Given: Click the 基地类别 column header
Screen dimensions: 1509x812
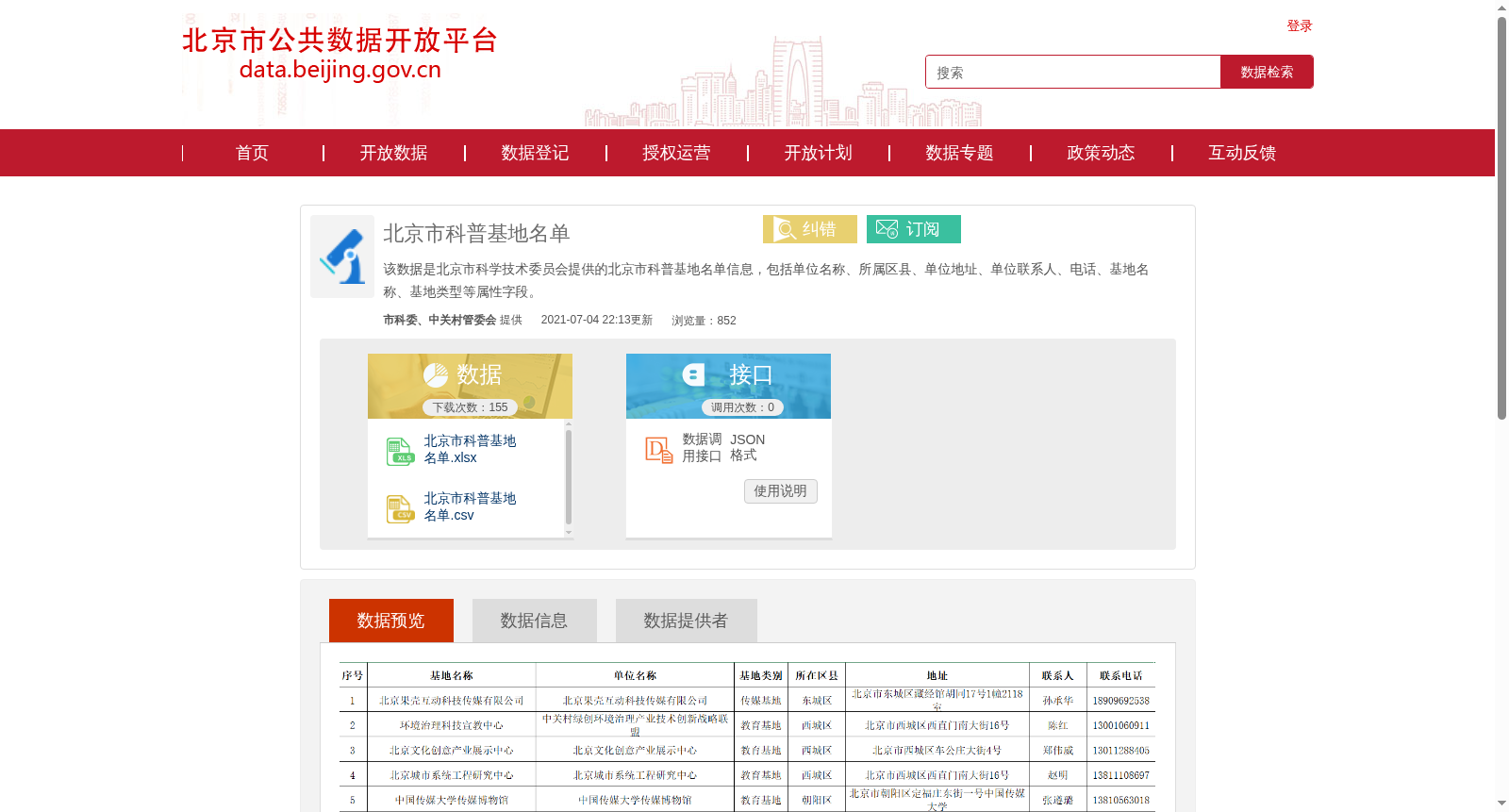Looking at the screenshot, I should (760, 675).
